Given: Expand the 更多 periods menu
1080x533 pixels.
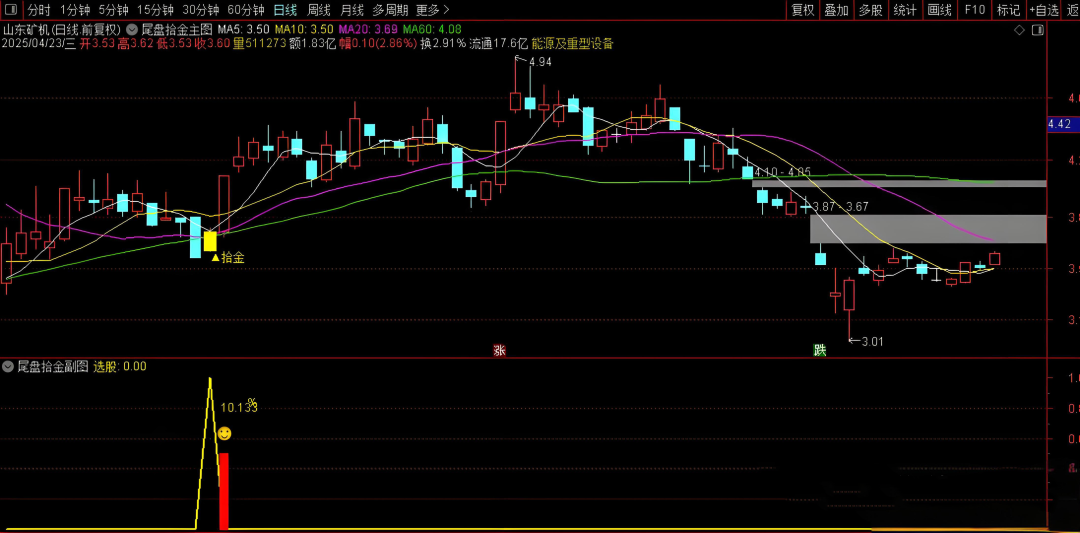Looking at the screenshot, I should pyautogui.click(x=433, y=10).
